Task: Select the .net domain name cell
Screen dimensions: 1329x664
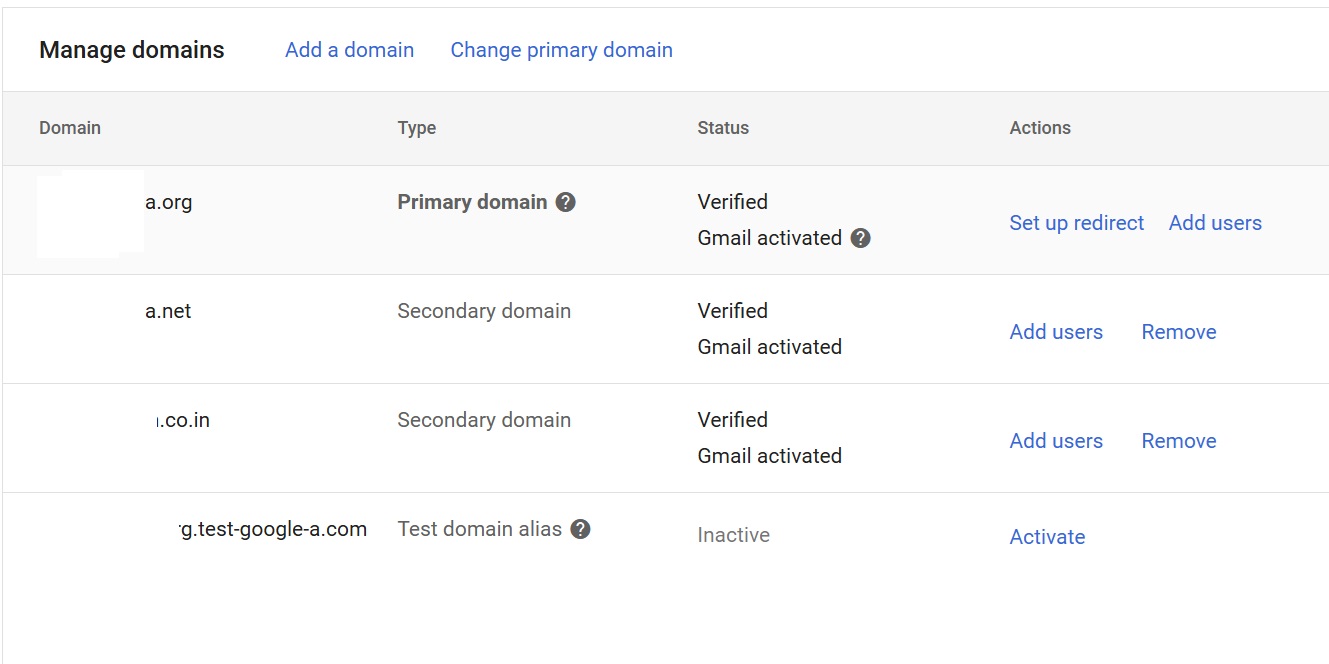Action: [x=167, y=311]
